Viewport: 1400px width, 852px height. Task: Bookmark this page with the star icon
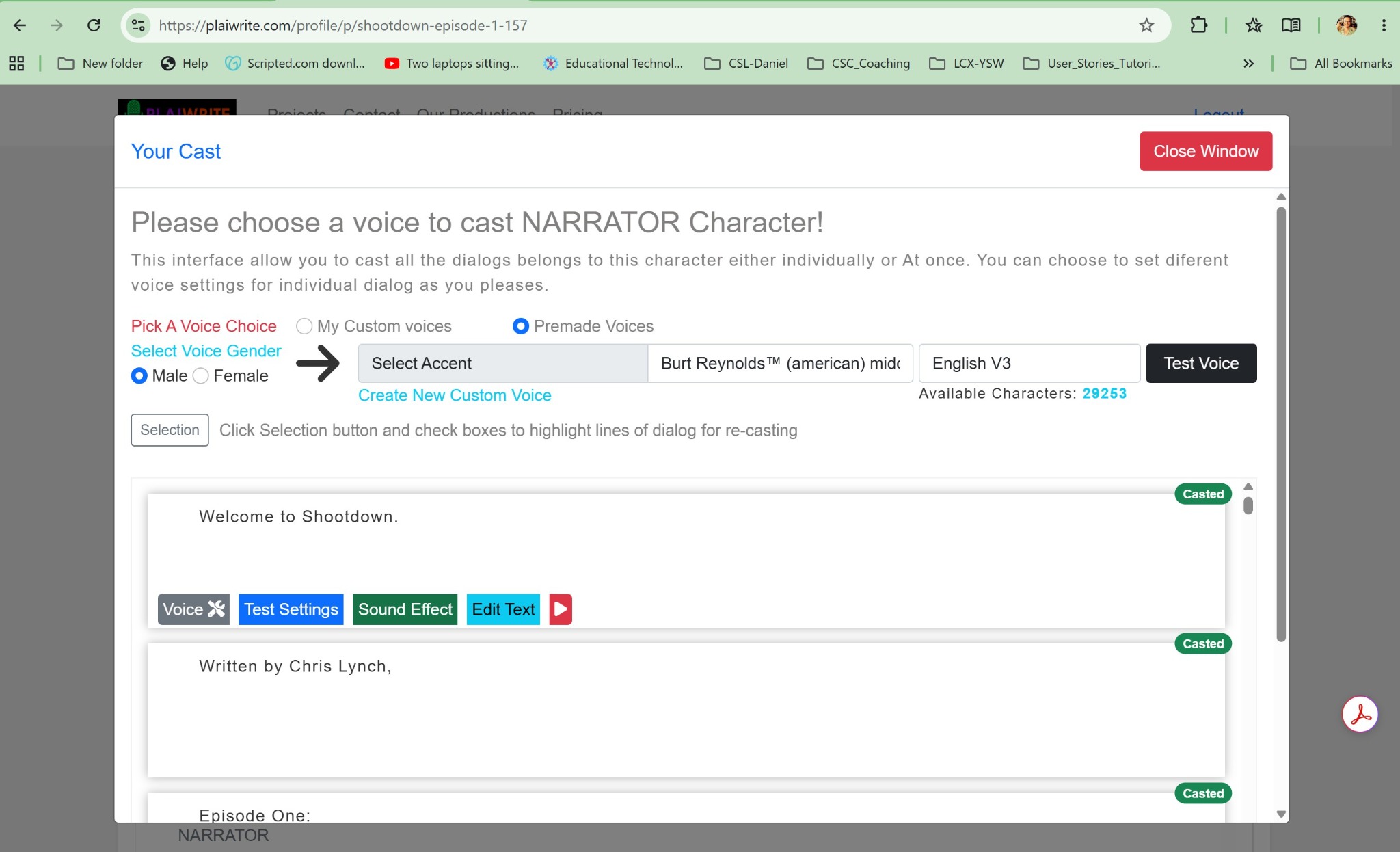click(x=1146, y=25)
